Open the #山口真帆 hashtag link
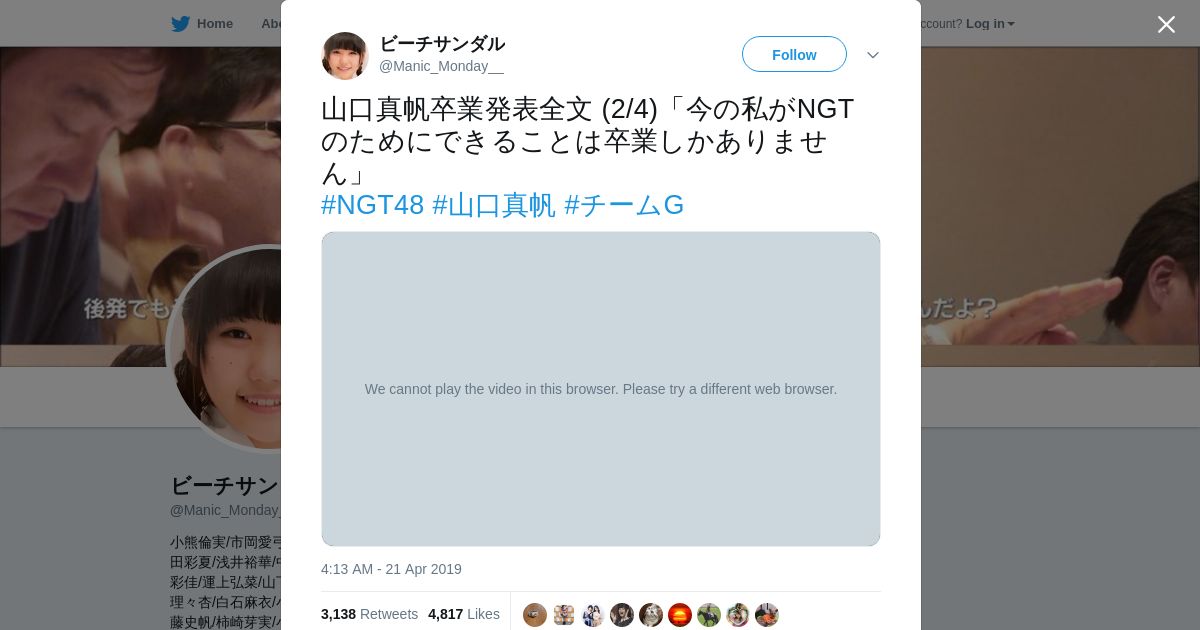Screen dimensions: 1200x630 pos(493,205)
